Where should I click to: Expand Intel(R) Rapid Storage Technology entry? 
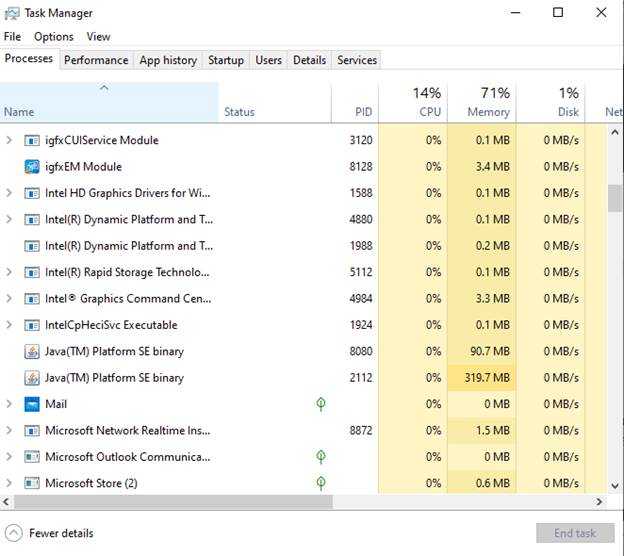[9, 272]
